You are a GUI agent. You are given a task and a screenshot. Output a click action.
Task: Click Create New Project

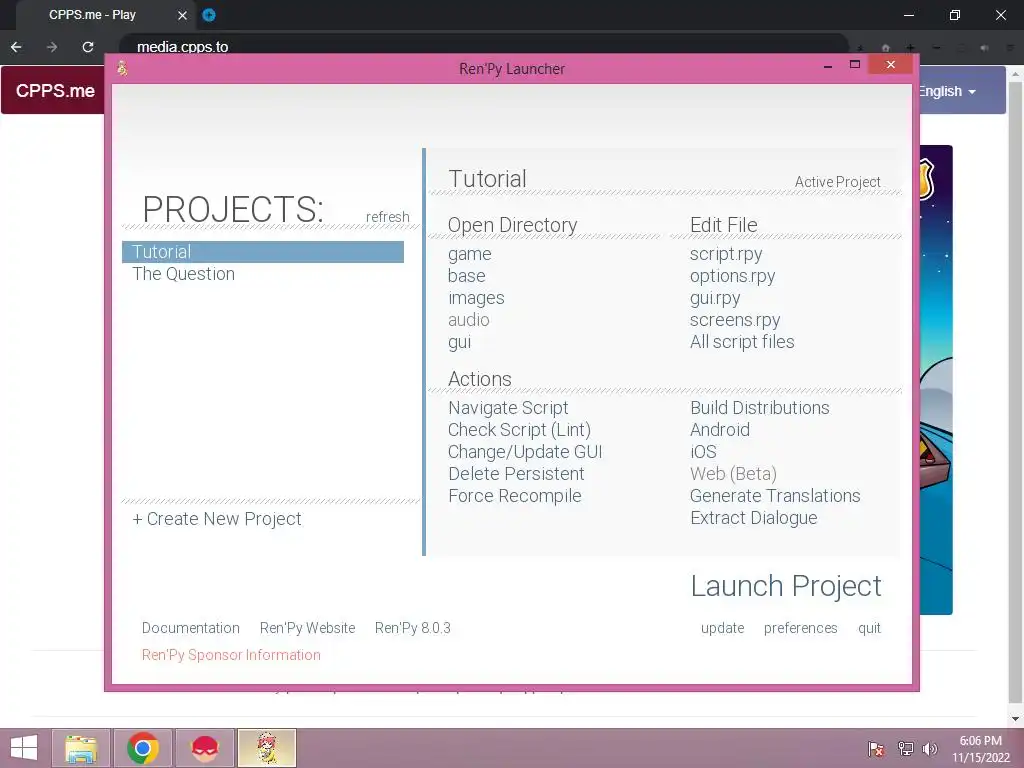[217, 519]
